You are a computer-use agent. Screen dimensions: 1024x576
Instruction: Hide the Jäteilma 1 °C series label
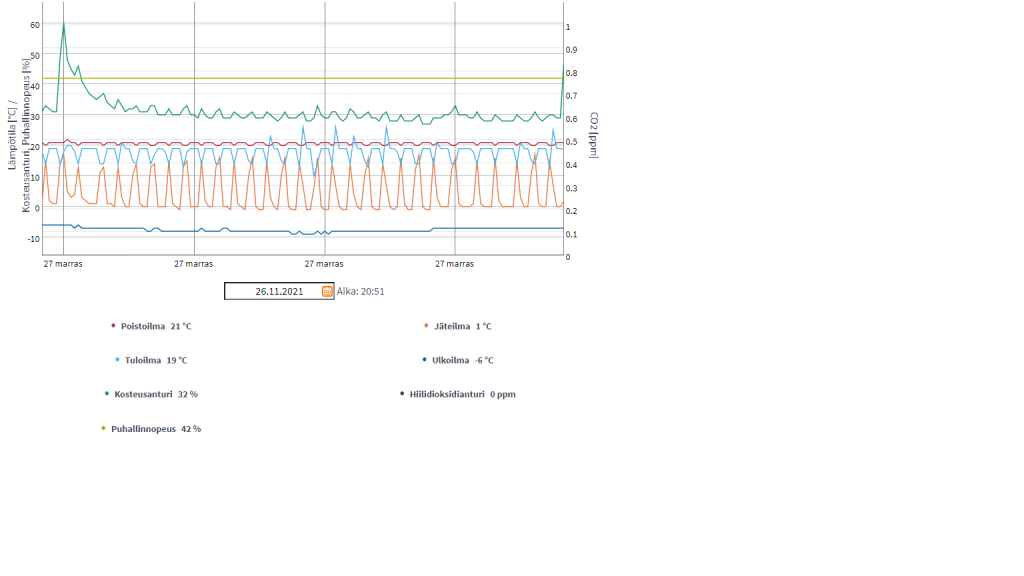click(x=462, y=326)
